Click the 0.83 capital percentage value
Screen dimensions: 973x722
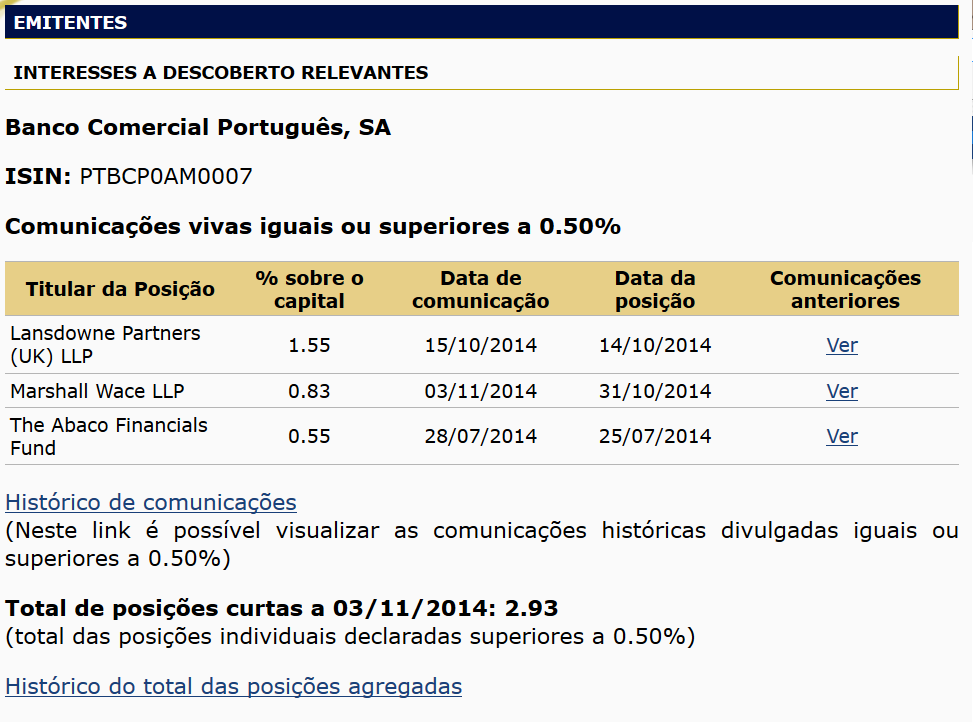pyautogui.click(x=309, y=391)
